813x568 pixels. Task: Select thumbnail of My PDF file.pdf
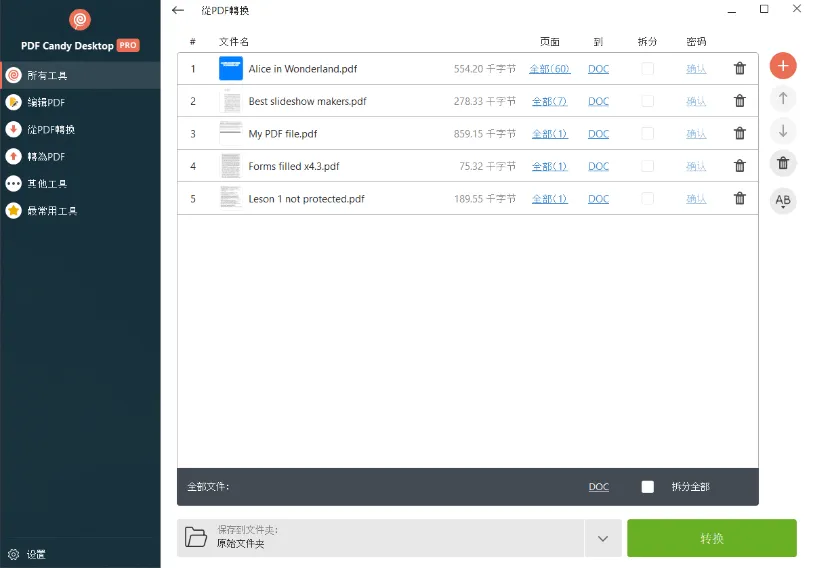click(x=231, y=133)
